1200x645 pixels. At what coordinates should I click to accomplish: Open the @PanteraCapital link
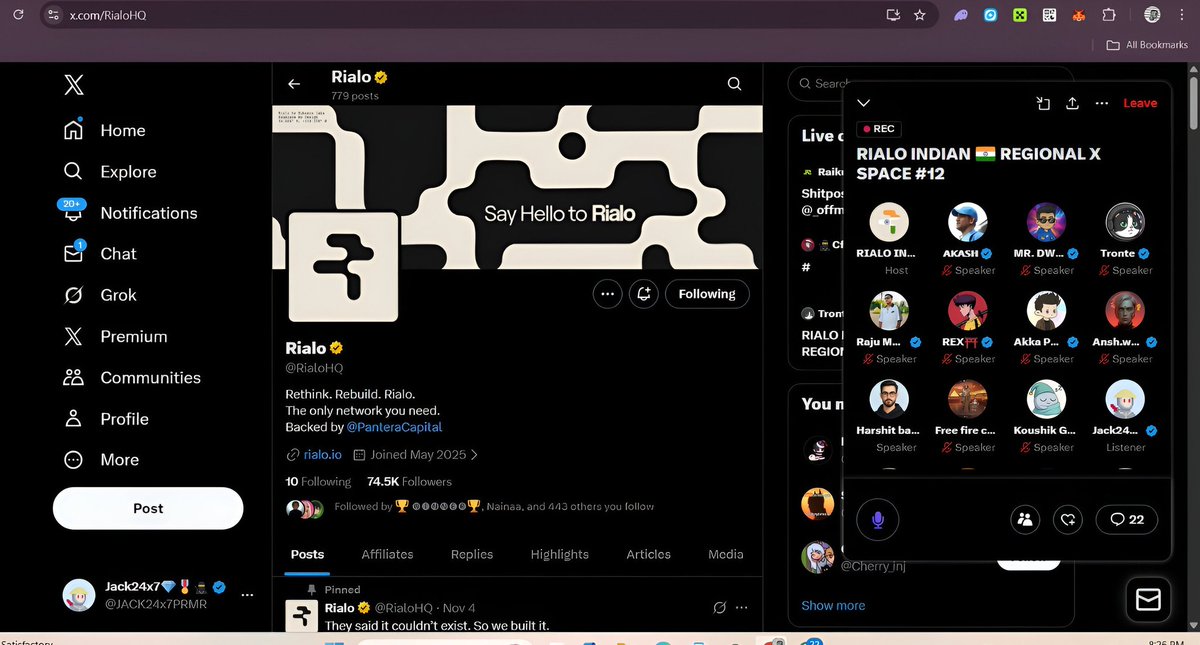coord(394,427)
